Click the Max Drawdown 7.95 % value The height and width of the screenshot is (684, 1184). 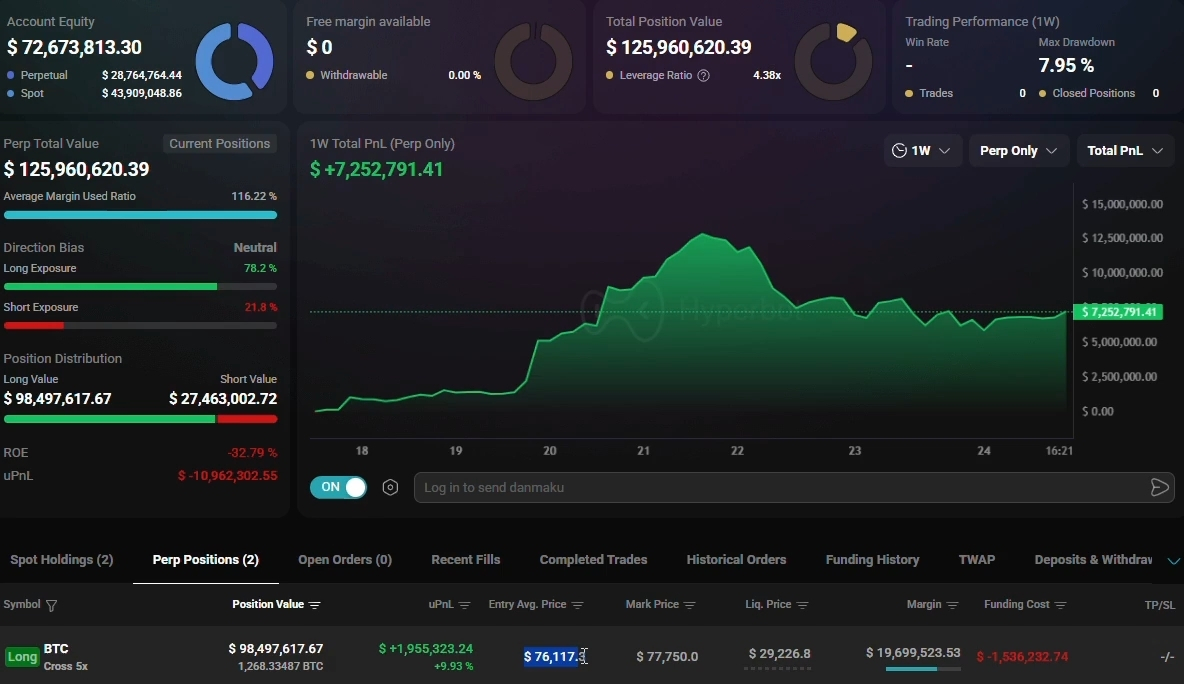tap(1066, 66)
